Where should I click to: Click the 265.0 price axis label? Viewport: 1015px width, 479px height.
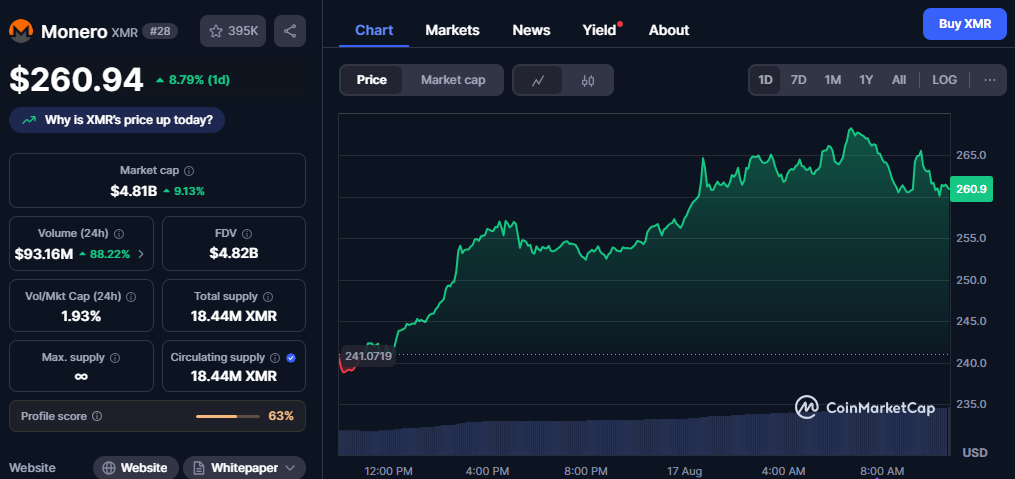coord(971,155)
